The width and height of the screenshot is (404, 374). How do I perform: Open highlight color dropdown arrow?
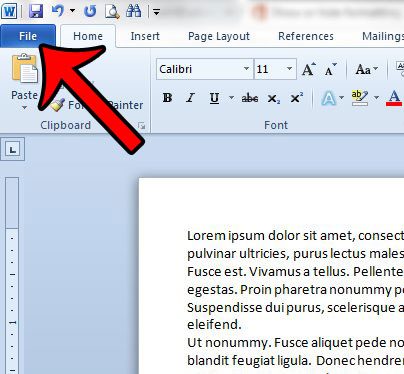click(x=376, y=98)
